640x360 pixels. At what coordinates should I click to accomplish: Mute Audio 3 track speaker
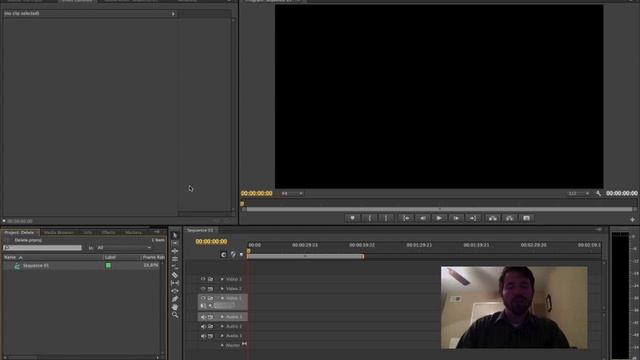(203, 336)
